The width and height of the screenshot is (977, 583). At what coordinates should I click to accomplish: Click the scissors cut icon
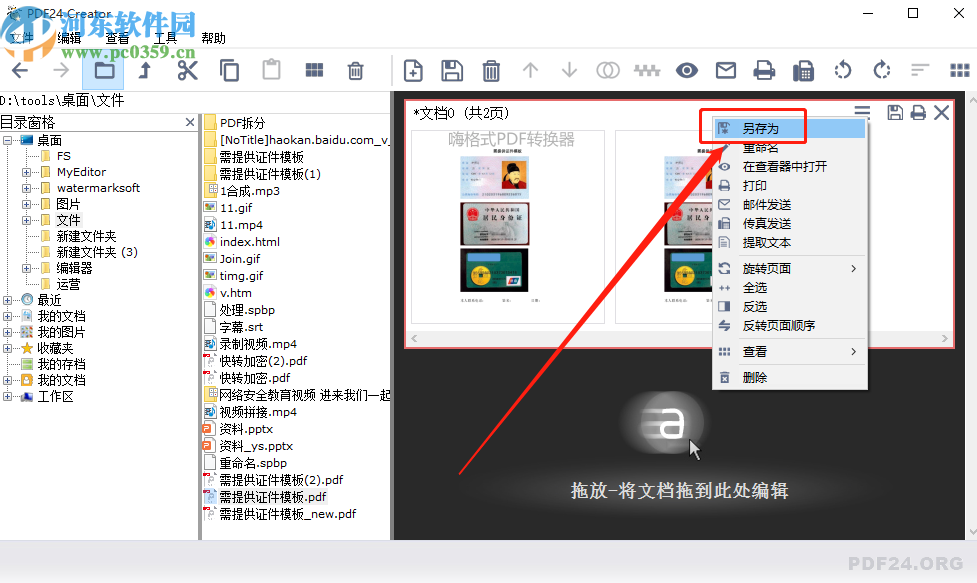tap(188, 70)
